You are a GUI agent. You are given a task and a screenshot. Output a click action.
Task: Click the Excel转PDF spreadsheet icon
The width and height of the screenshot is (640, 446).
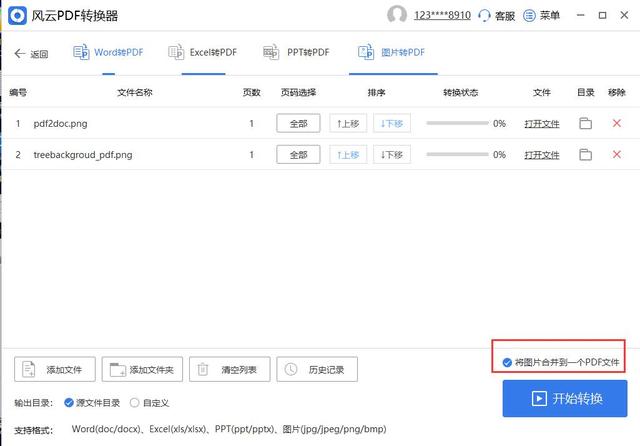(176, 52)
